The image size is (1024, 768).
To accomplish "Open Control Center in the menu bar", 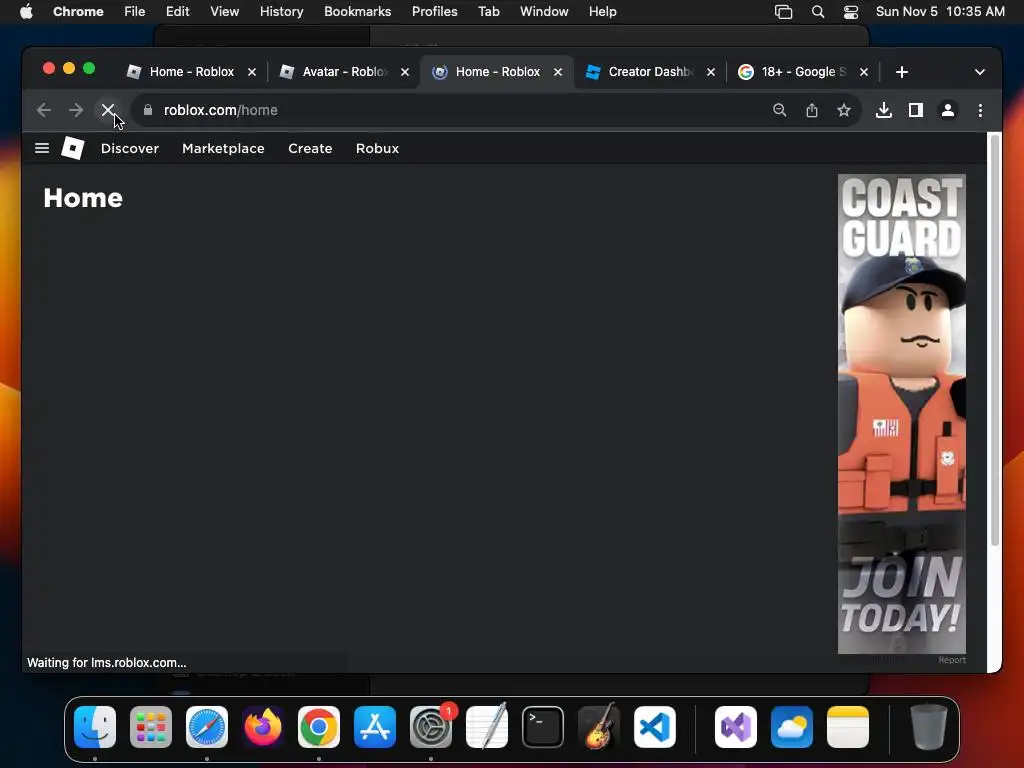I will tap(850, 12).
